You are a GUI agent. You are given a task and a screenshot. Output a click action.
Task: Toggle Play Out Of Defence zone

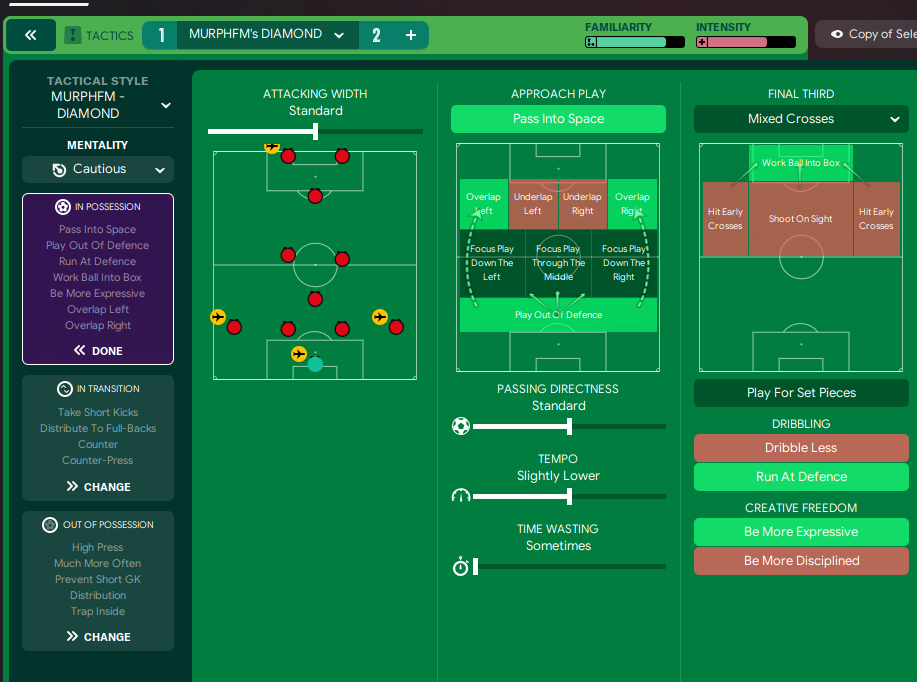point(559,315)
